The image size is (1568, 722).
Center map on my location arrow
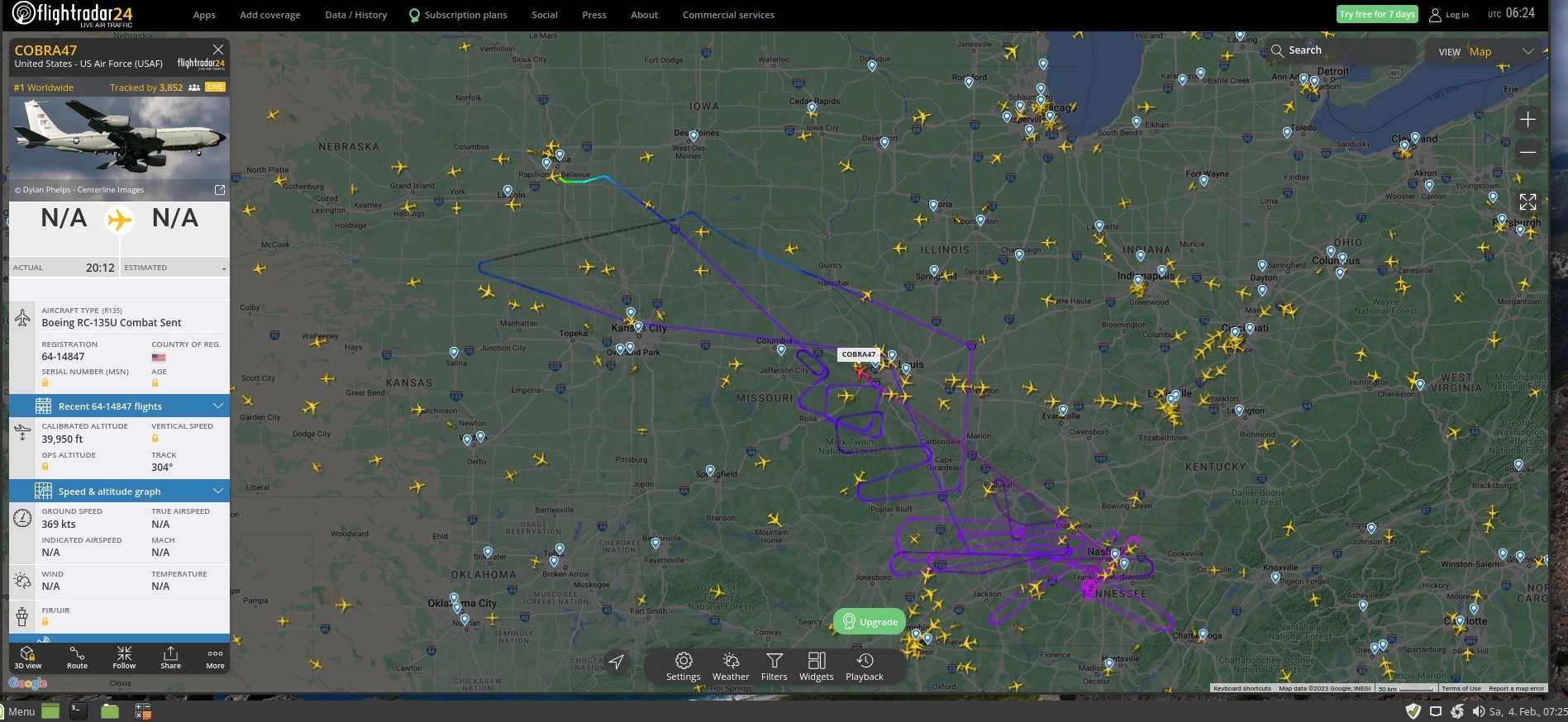pyautogui.click(x=617, y=662)
